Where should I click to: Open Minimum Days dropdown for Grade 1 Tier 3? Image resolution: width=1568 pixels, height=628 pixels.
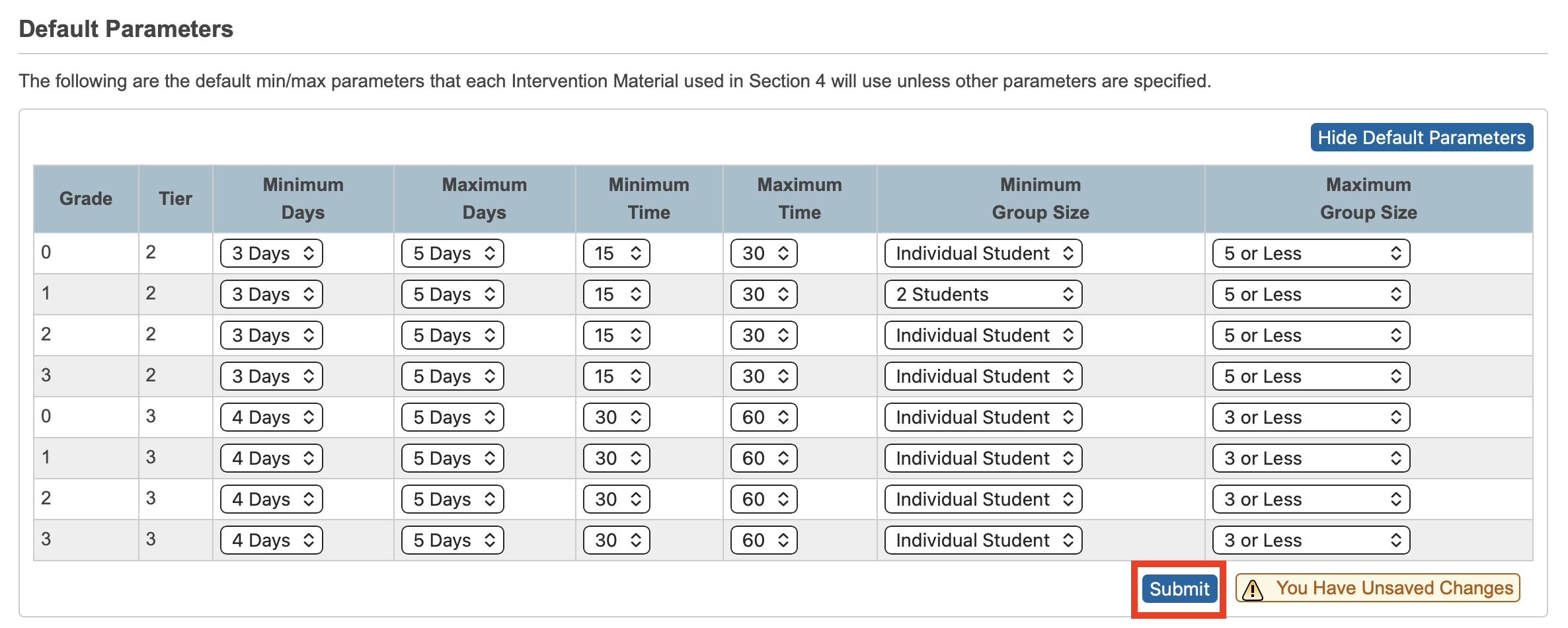pyautogui.click(x=271, y=458)
